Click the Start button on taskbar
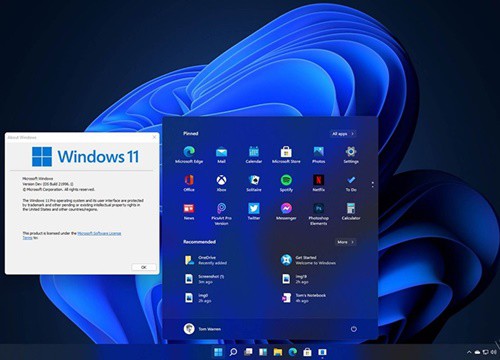 tap(218, 352)
